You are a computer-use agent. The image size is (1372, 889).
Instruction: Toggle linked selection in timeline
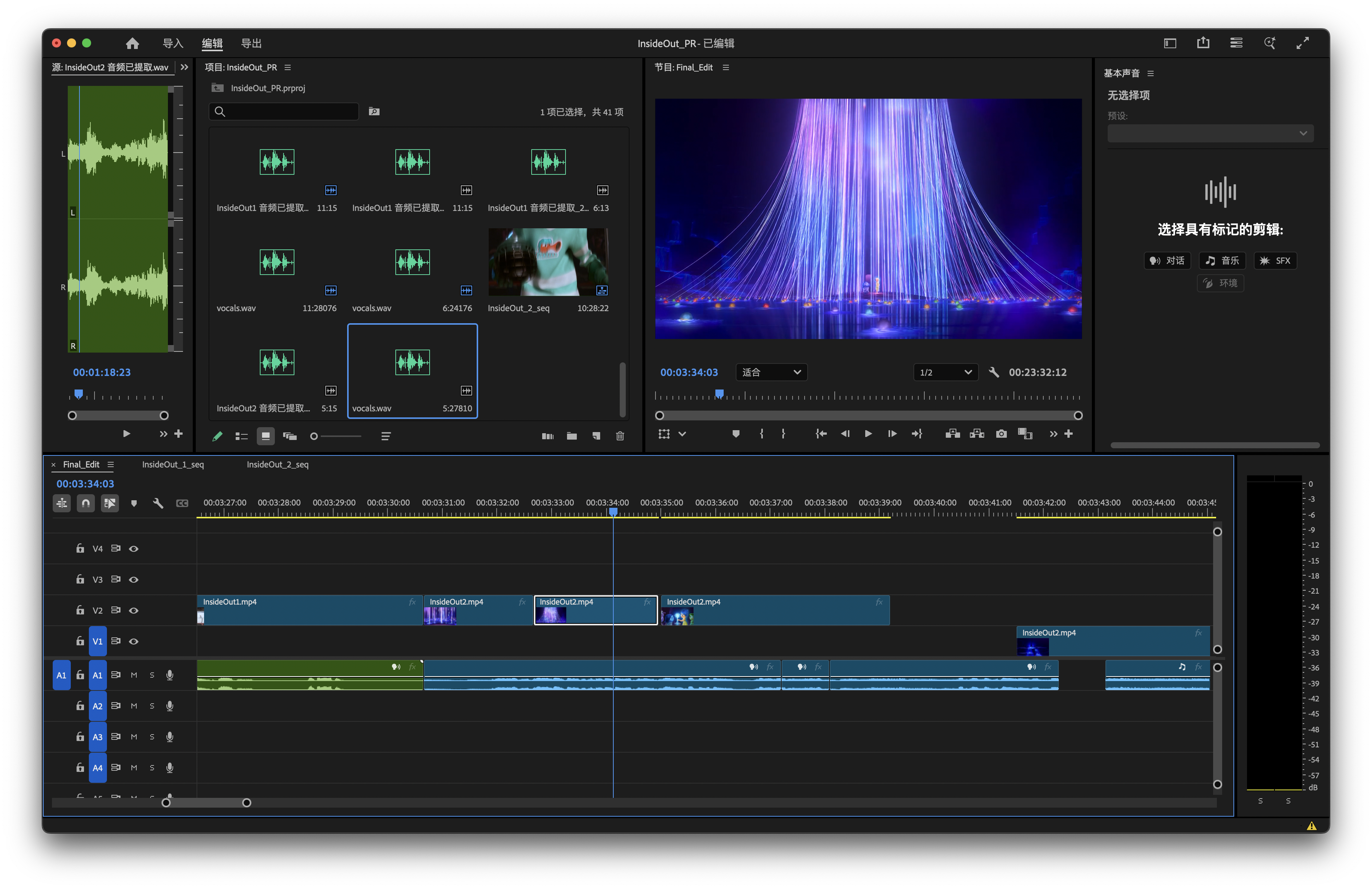click(x=110, y=503)
